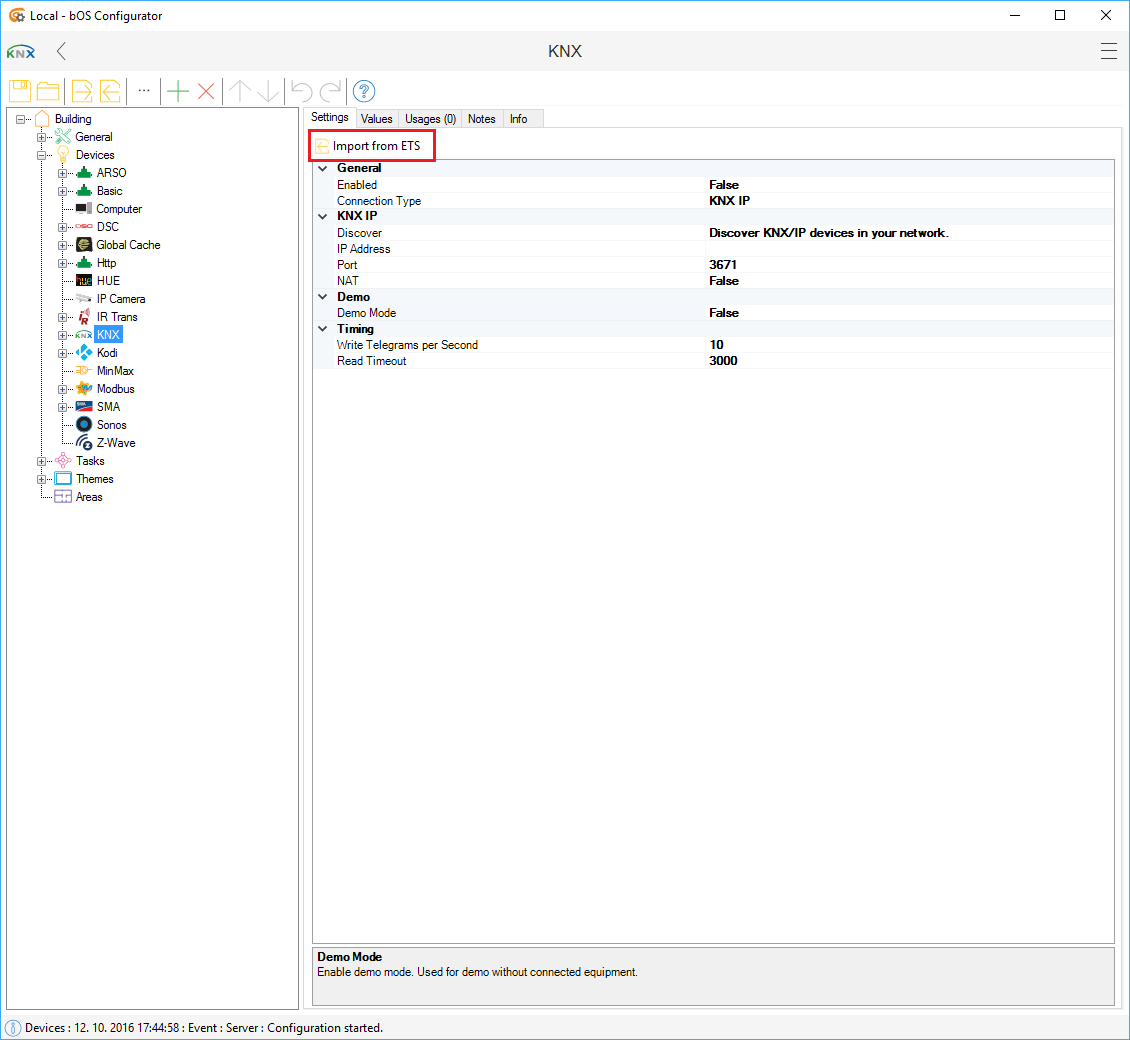This screenshot has width=1130, height=1040.
Task: Expand the Kodi tree node
Action: click(x=62, y=353)
